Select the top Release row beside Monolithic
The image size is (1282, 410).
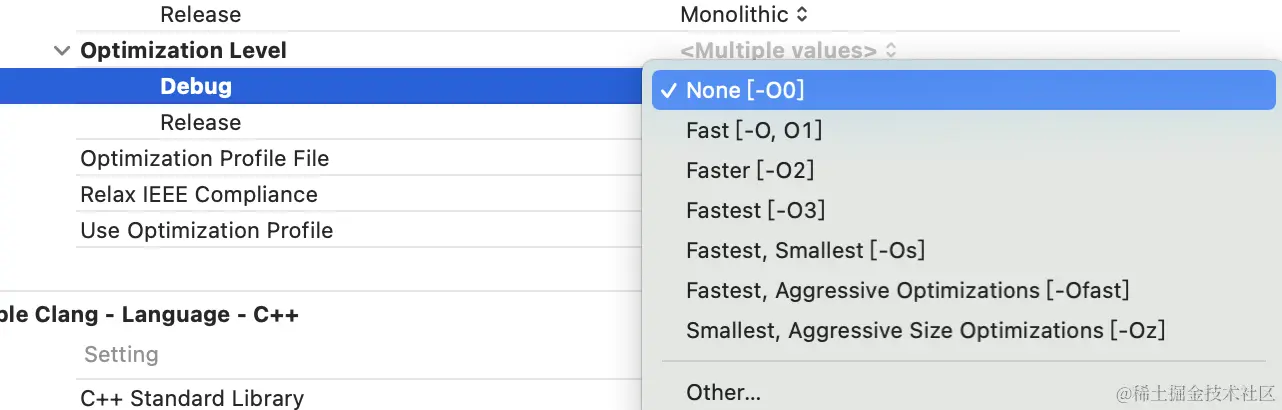pos(200,15)
